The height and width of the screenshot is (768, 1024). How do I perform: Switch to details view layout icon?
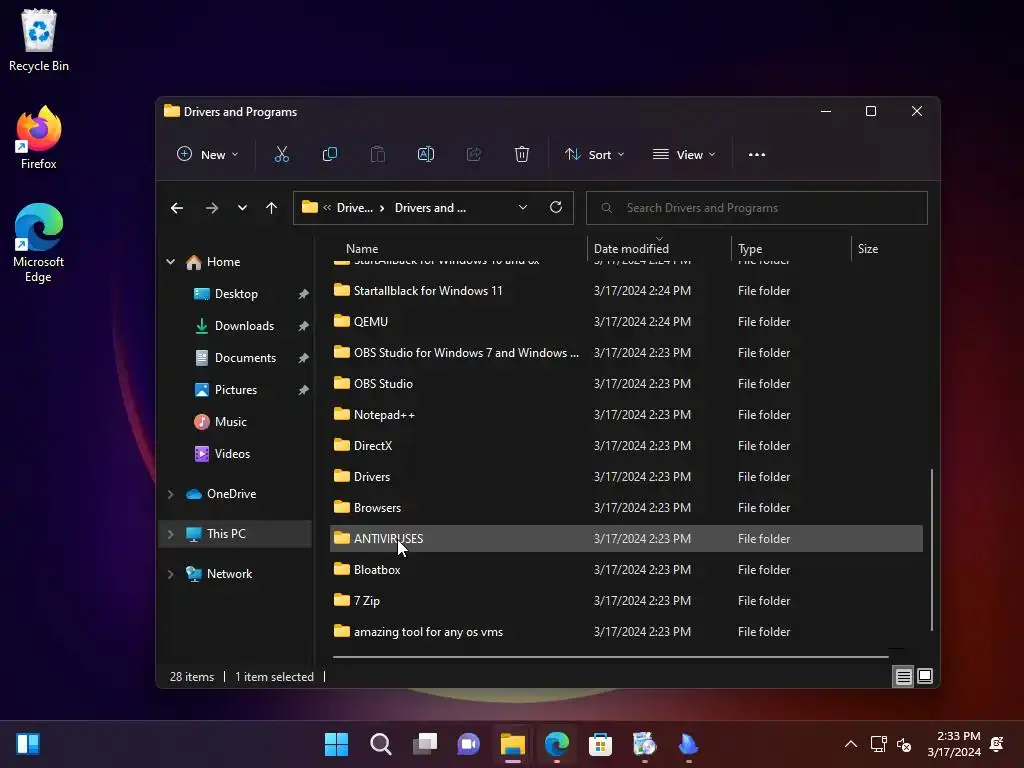[903, 677]
